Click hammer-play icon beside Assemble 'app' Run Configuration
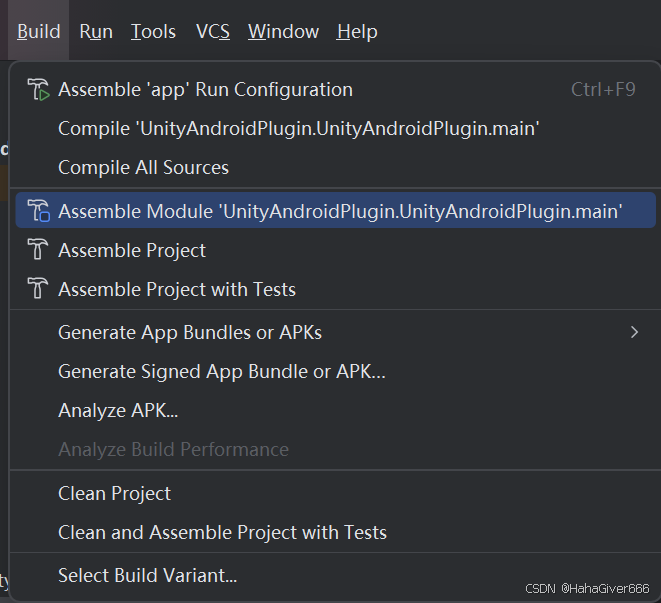The width and height of the screenshot is (661, 603). pos(38,89)
